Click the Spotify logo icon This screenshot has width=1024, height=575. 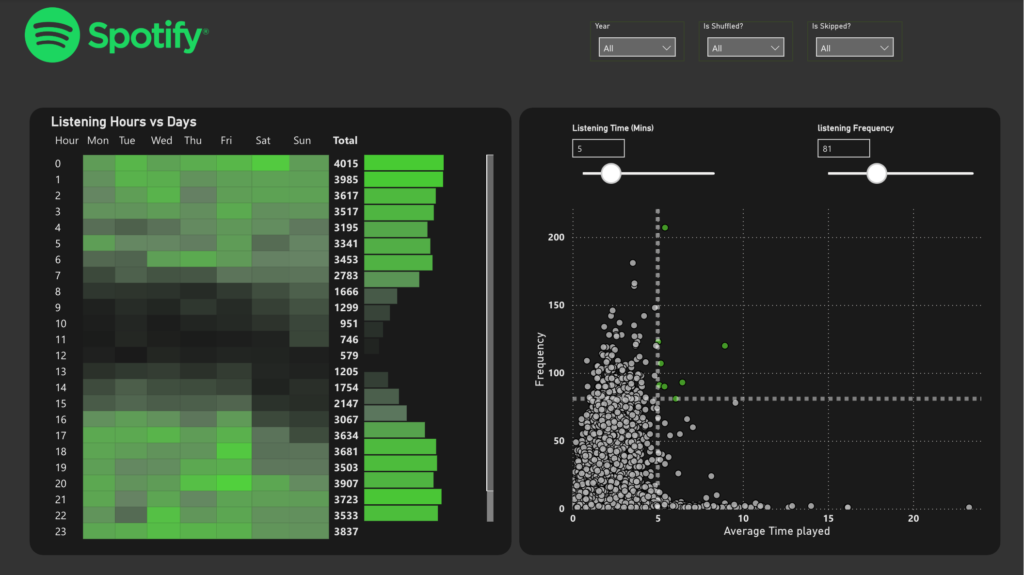pyautogui.click(x=52, y=35)
